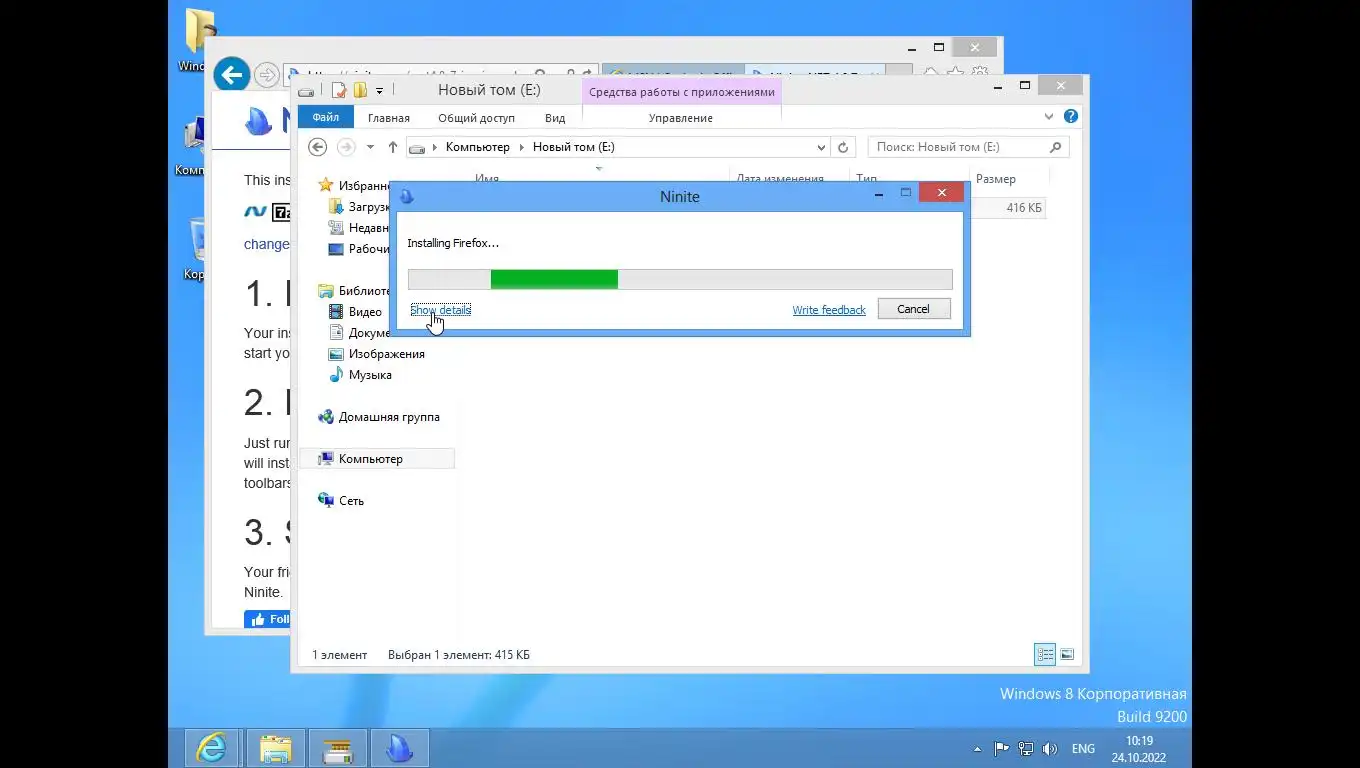Open Explorer help question mark icon
Image resolution: width=1360 pixels, height=768 pixels.
(x=1071, y=117)
